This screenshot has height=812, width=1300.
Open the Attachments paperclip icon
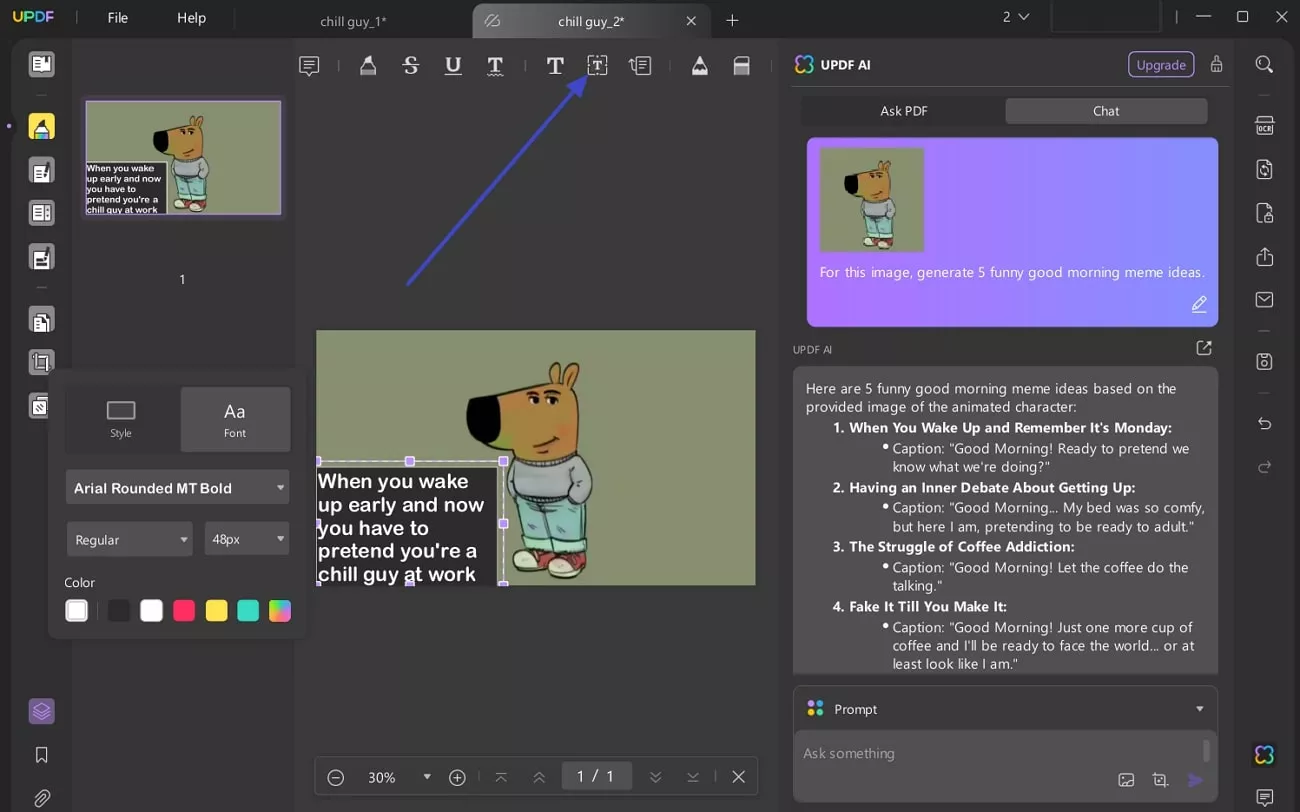coord(41,798)
